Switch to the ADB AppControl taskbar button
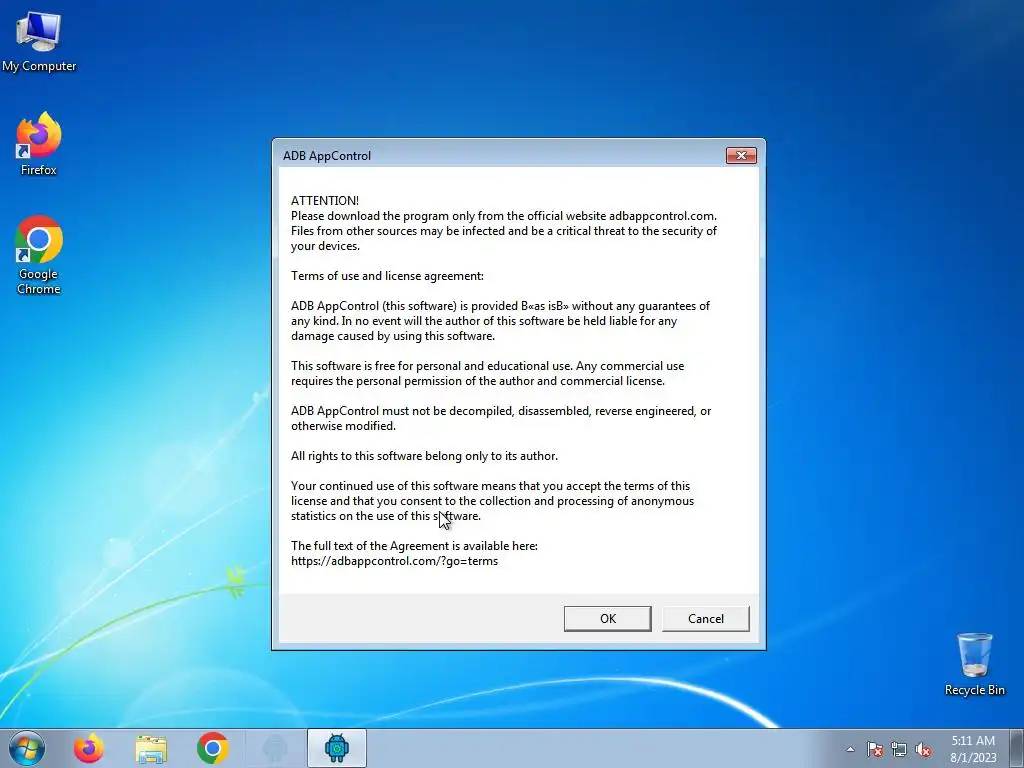 337,748
